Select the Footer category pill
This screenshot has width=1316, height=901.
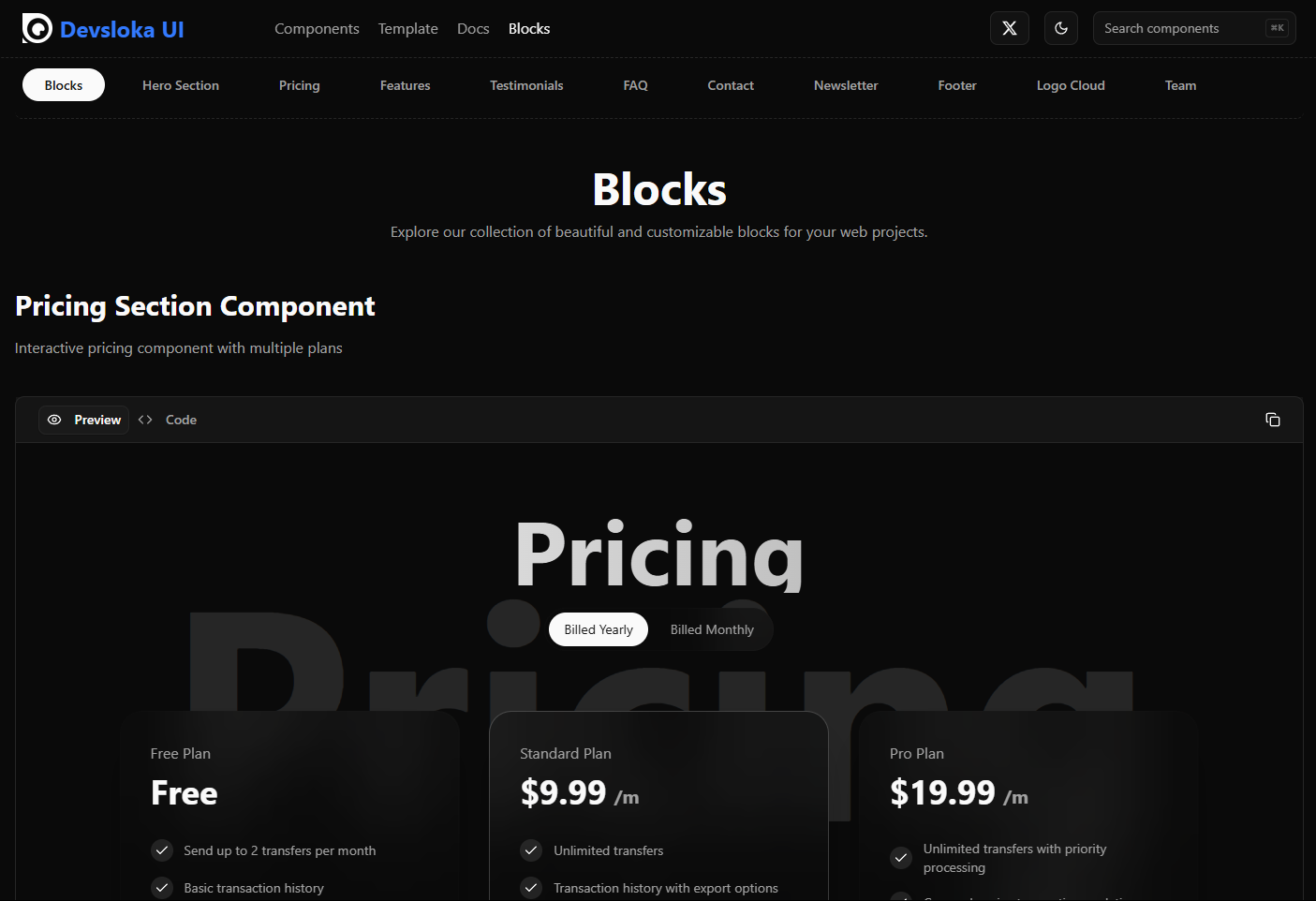(956, 84)
